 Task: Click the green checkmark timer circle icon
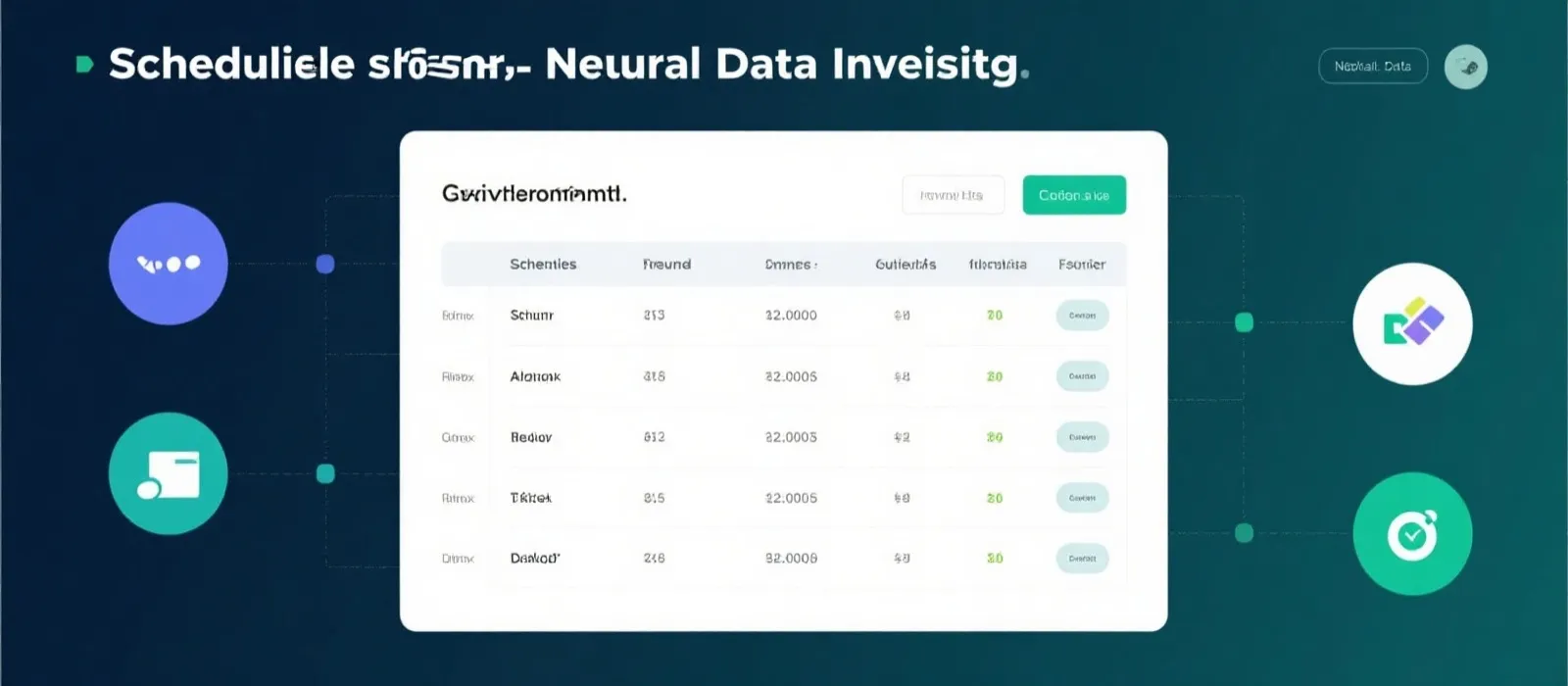pyautogui.click(x=1412, y=534)
